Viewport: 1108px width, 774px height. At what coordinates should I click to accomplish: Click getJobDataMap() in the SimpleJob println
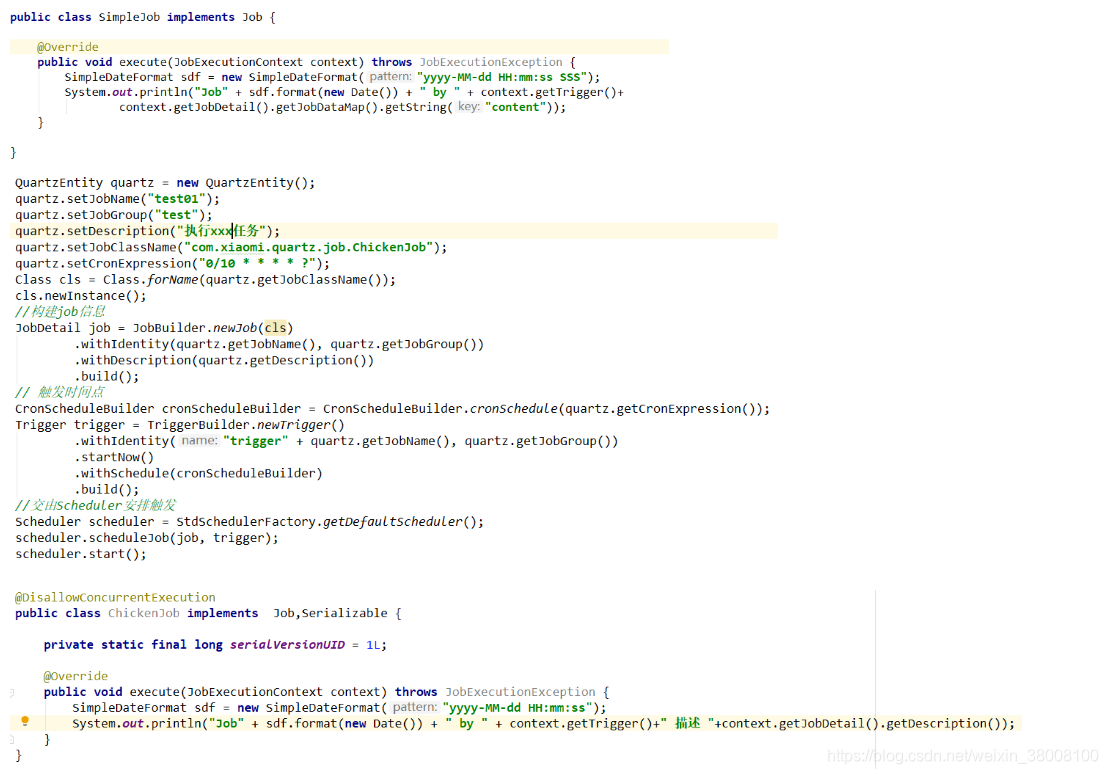(x=326, y=107)
